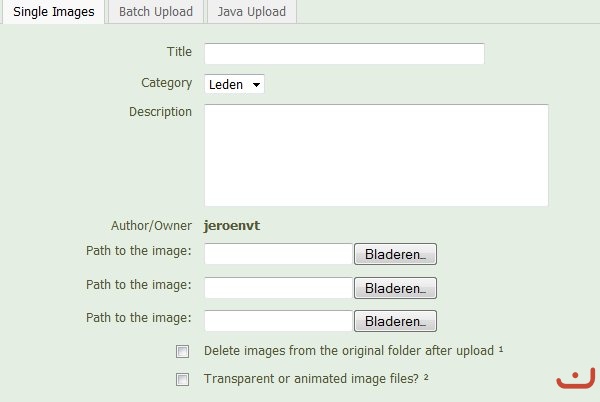Click the orange smiley icon
This screenshot has width=600, height=402.
[574, 380]
